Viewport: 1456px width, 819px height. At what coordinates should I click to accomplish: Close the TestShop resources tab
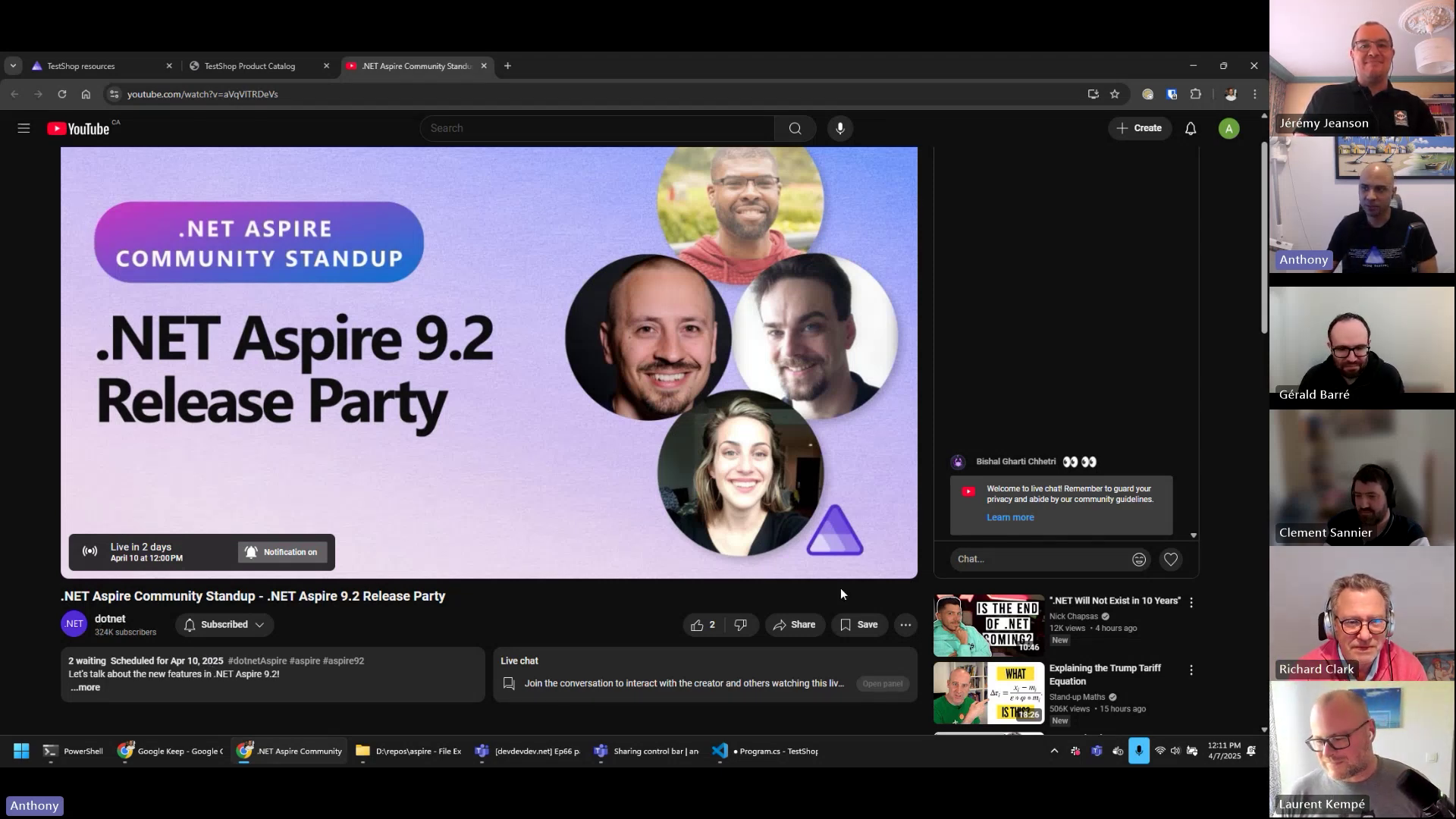coord(169,66)
